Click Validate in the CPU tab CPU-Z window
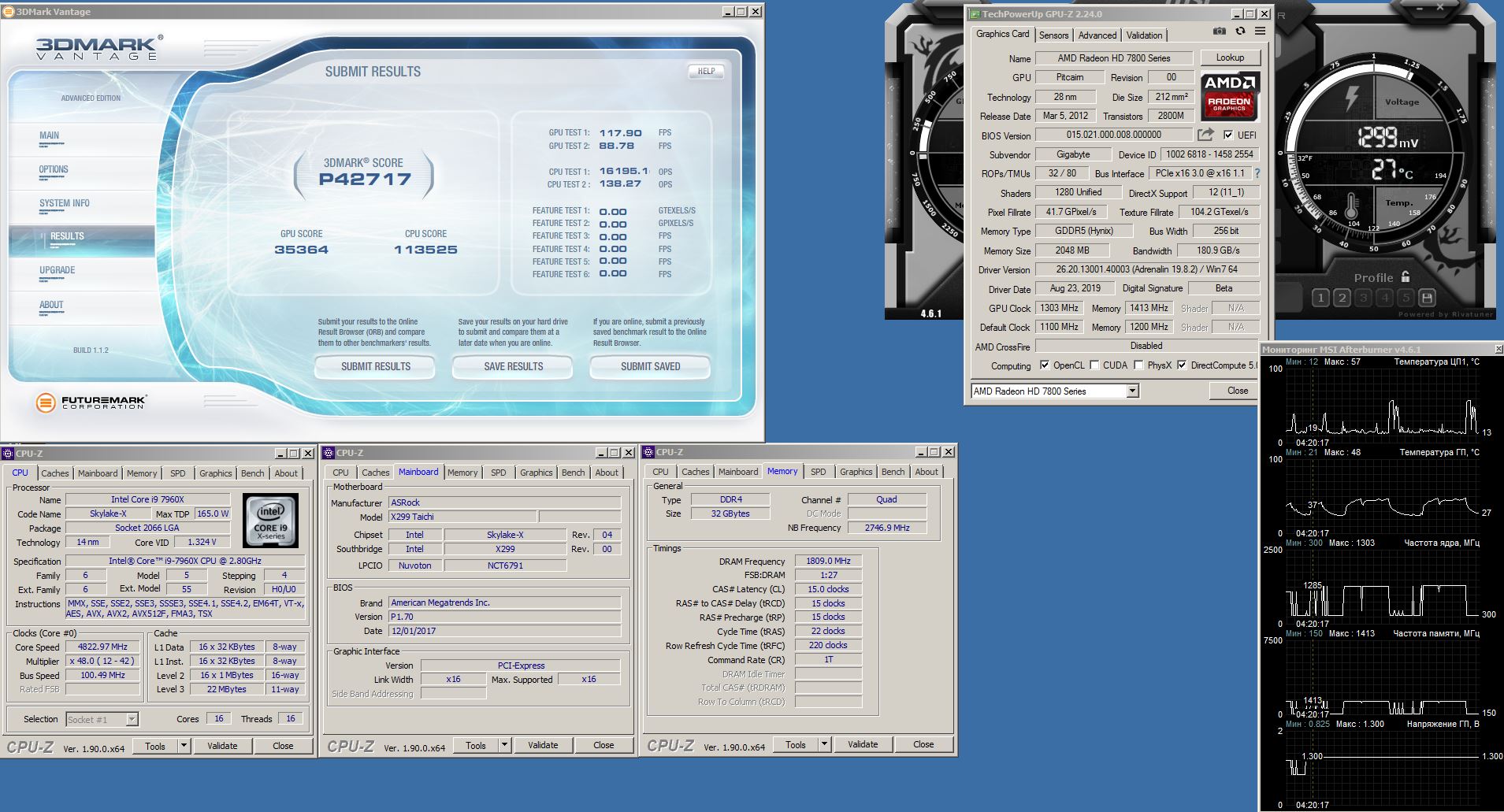The height and width of the screenshot is (812, 1504). tap(222, 746)
